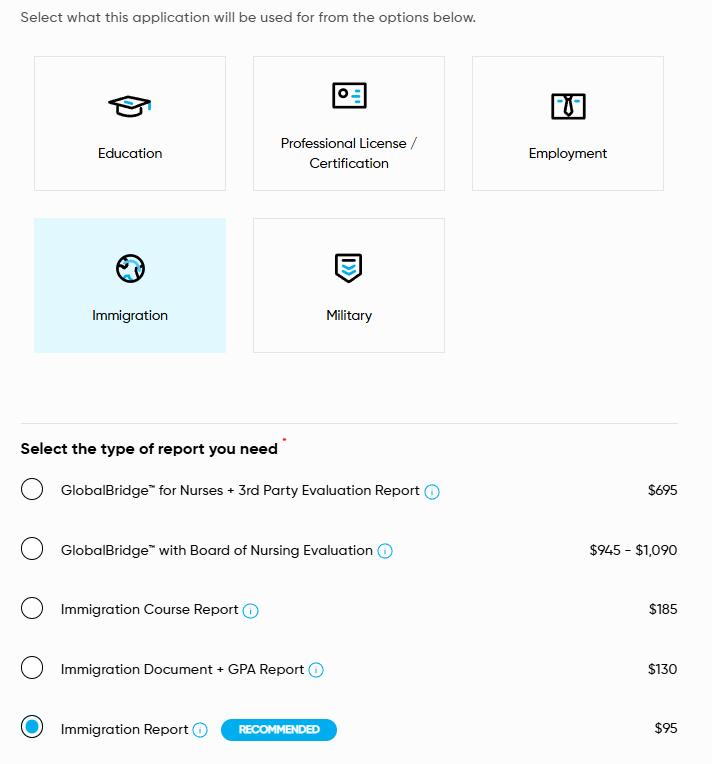Screen dimensions: 712x764
Task: Select GlobalBridge with Board of Nursing radio button
Action: (32, 549)
